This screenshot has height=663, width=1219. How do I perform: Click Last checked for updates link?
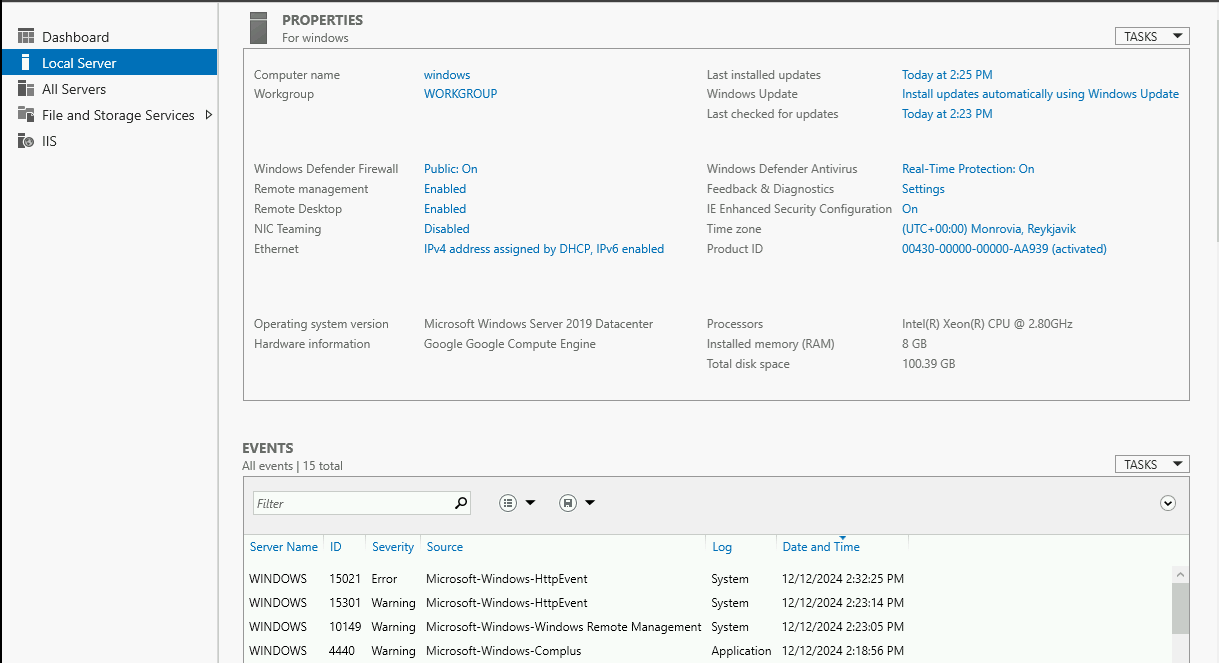click(x=947, y=114)
